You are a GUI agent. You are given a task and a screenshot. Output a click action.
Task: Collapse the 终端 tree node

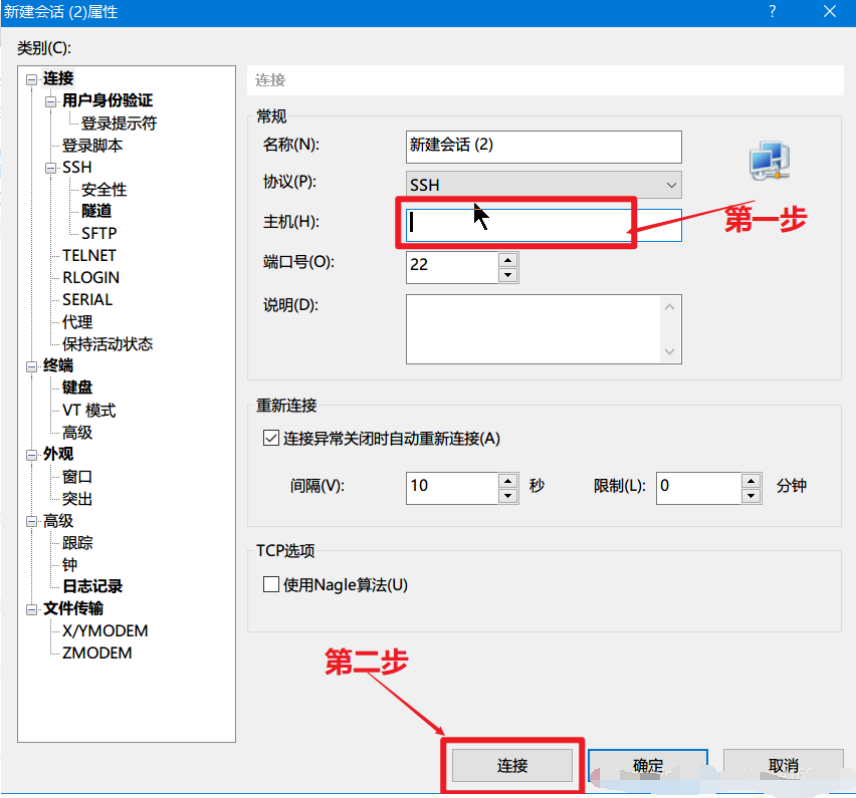coord(32,366)
